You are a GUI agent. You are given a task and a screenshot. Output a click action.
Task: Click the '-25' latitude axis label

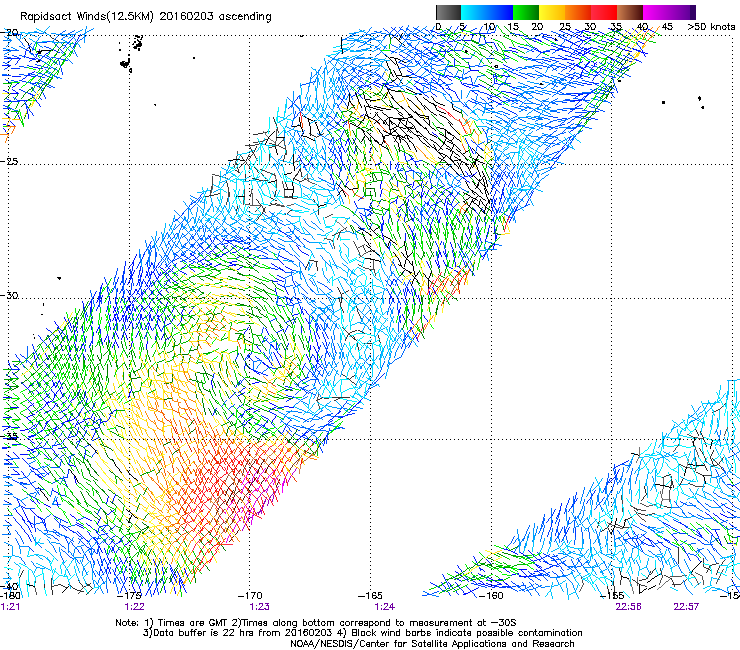9,161
